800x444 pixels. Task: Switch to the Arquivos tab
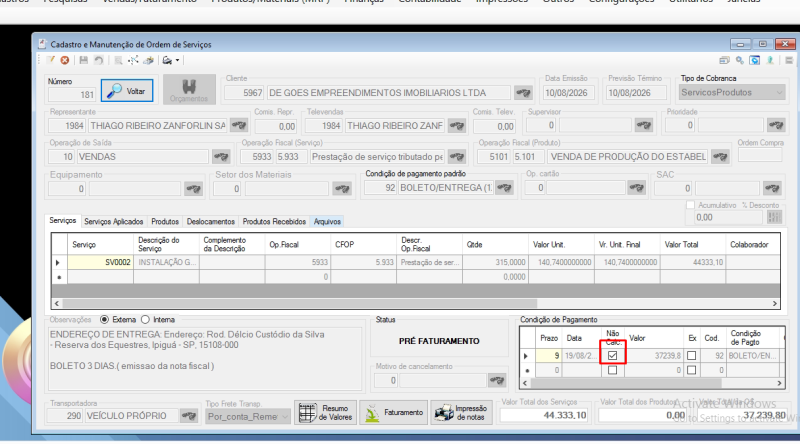327,221
